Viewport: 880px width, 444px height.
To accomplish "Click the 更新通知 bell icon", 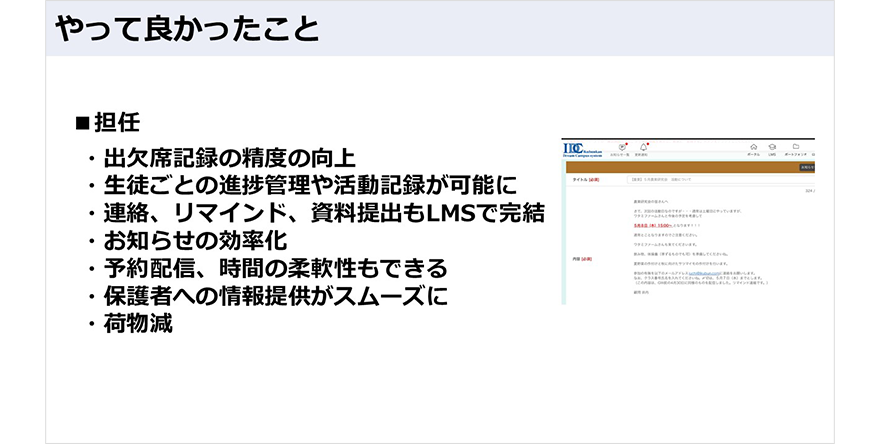I will [x=643, y=148].
